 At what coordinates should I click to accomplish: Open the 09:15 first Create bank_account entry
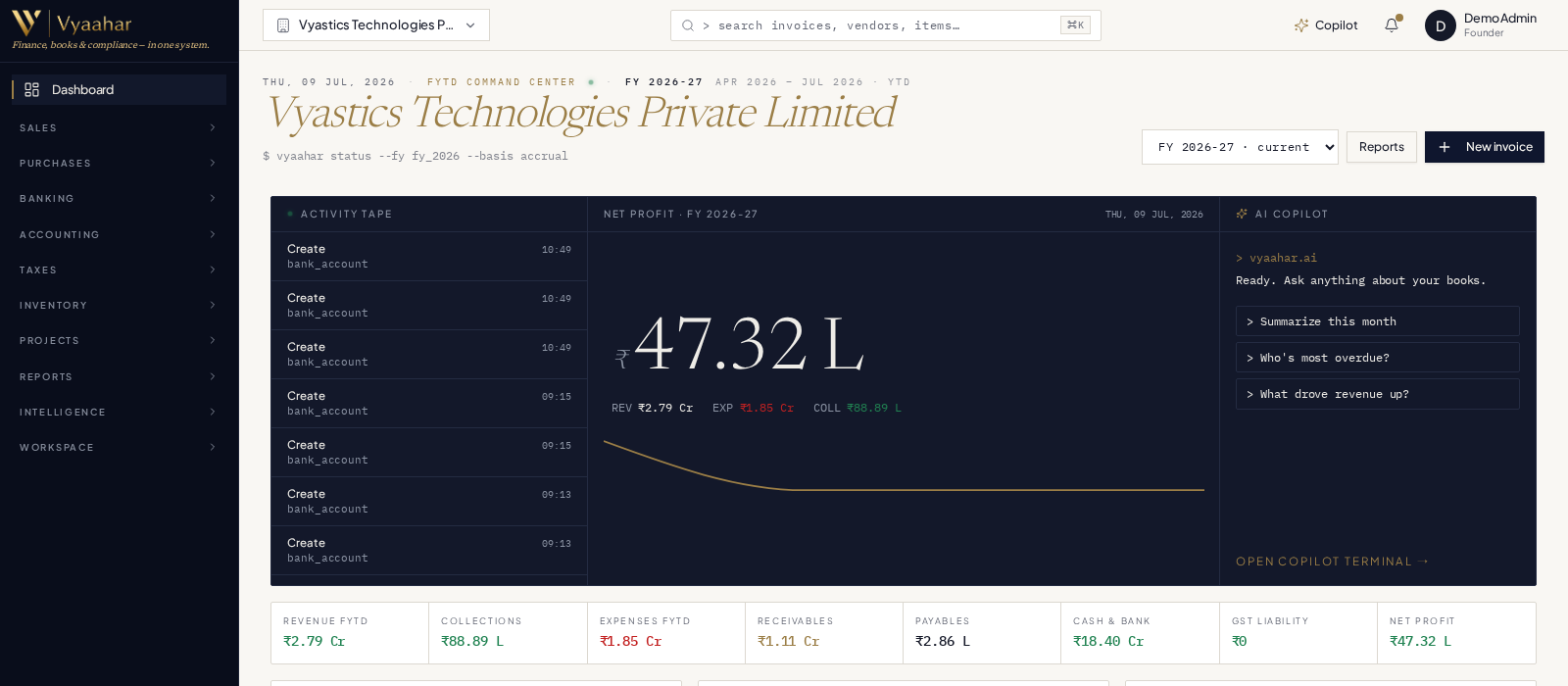[429, 404]
